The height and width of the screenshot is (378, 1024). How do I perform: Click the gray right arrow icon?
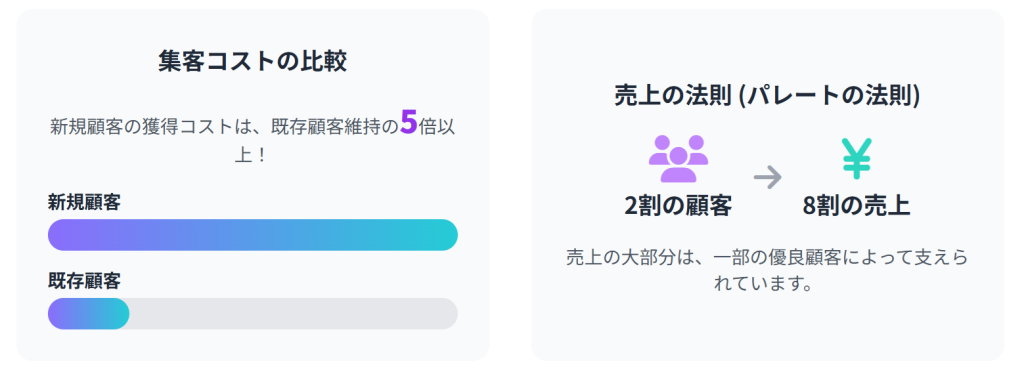click(767, 176)
